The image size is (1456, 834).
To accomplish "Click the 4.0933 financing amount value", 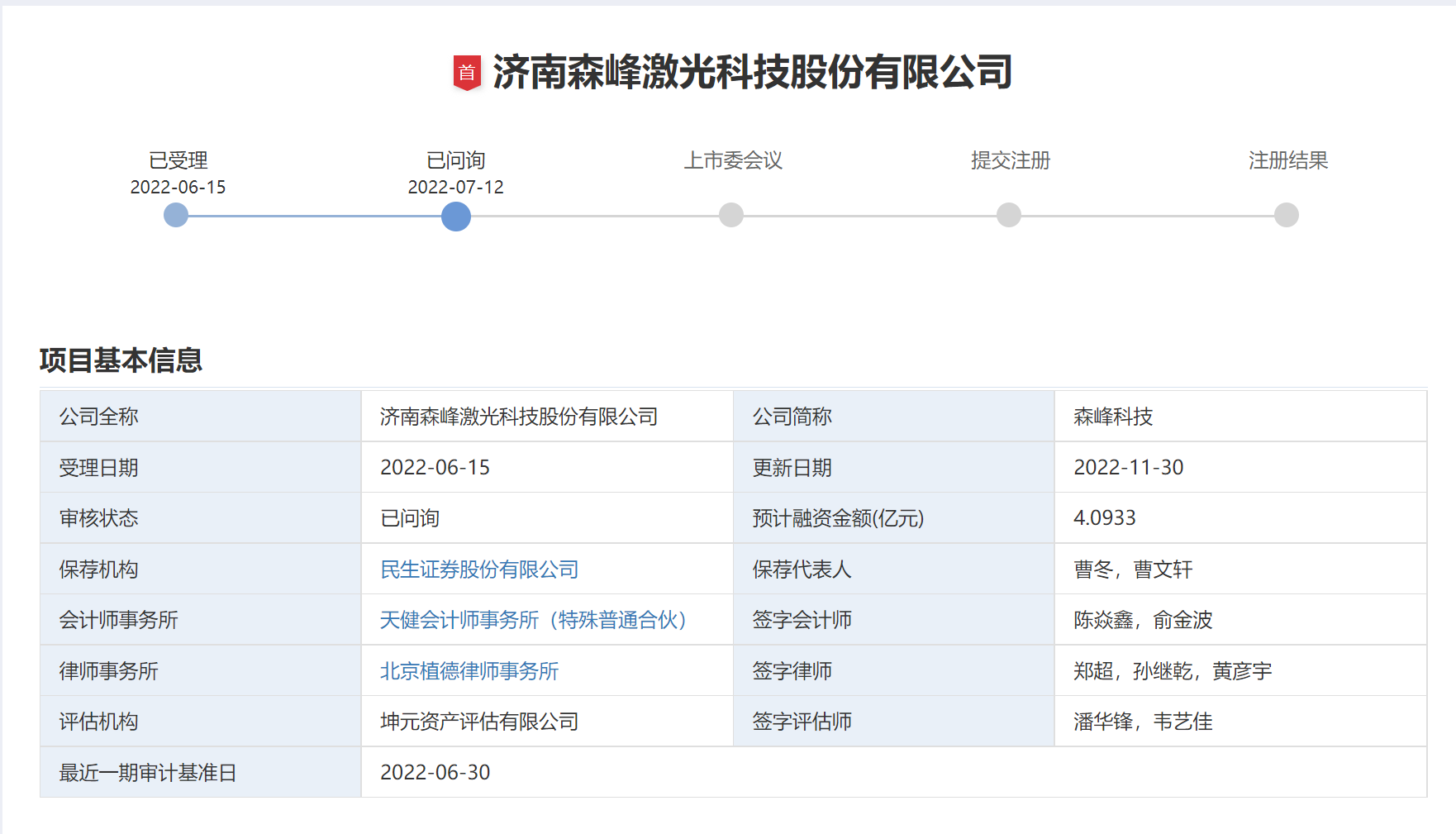I will pyautogui.click(x=1105, y=518).
